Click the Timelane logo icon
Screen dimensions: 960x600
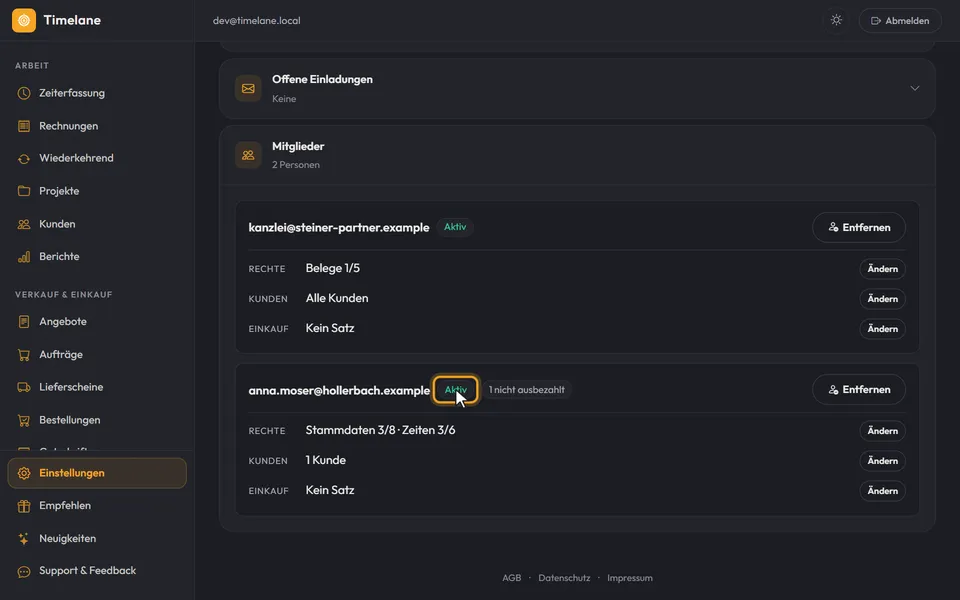click(x=24, y=20)
